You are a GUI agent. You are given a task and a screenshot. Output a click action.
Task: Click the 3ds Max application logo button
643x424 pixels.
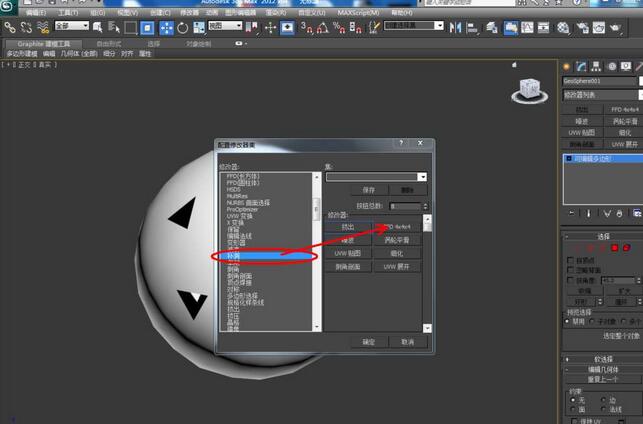(10, 7)
